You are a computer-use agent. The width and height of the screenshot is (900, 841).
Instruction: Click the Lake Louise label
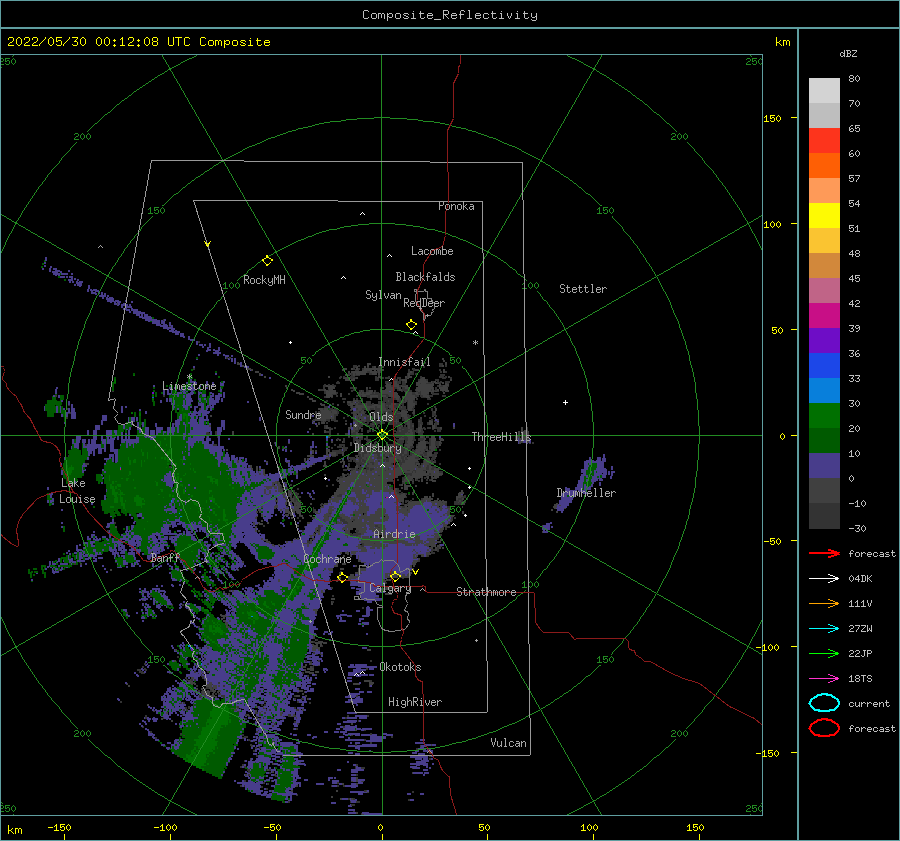[x=77, y=491]
